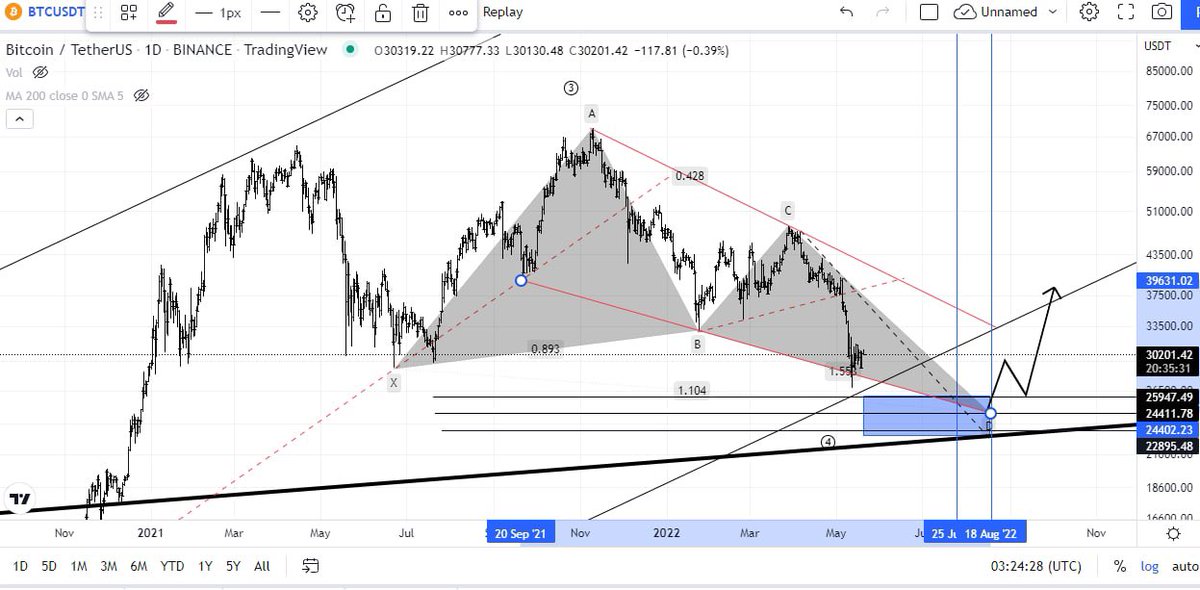This screenshot has width=1200, height=590.
Task: Toggle percent scale mode
Action: (x=1119, y=567)
